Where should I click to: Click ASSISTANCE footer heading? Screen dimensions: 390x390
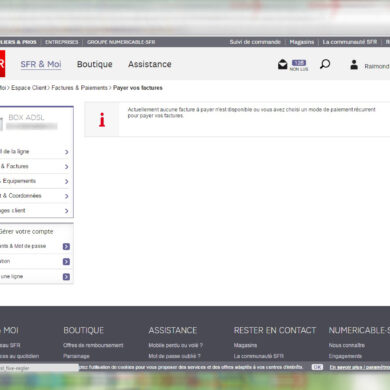[x=173, y=330]
